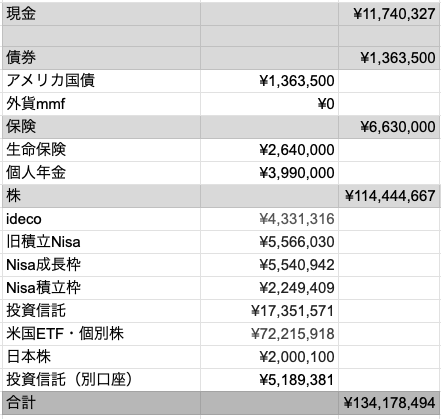The image size is (441, 419).
Task: Select the 現金 label cell
Action: coord(101,14)
